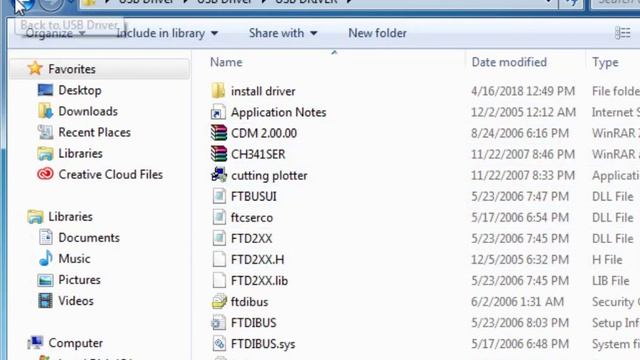Click the Application Notes shortcut icon
640x360 pixels.
[x=218, y=112]
